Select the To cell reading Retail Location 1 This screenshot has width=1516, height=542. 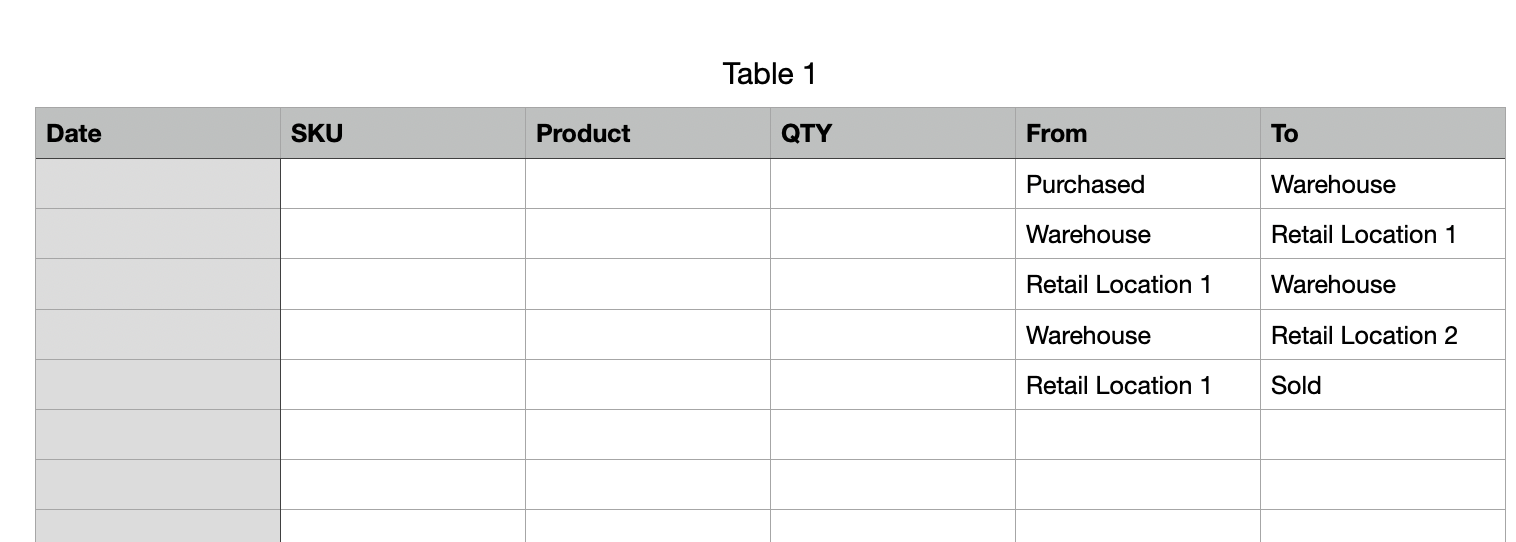click(1383, 234)
